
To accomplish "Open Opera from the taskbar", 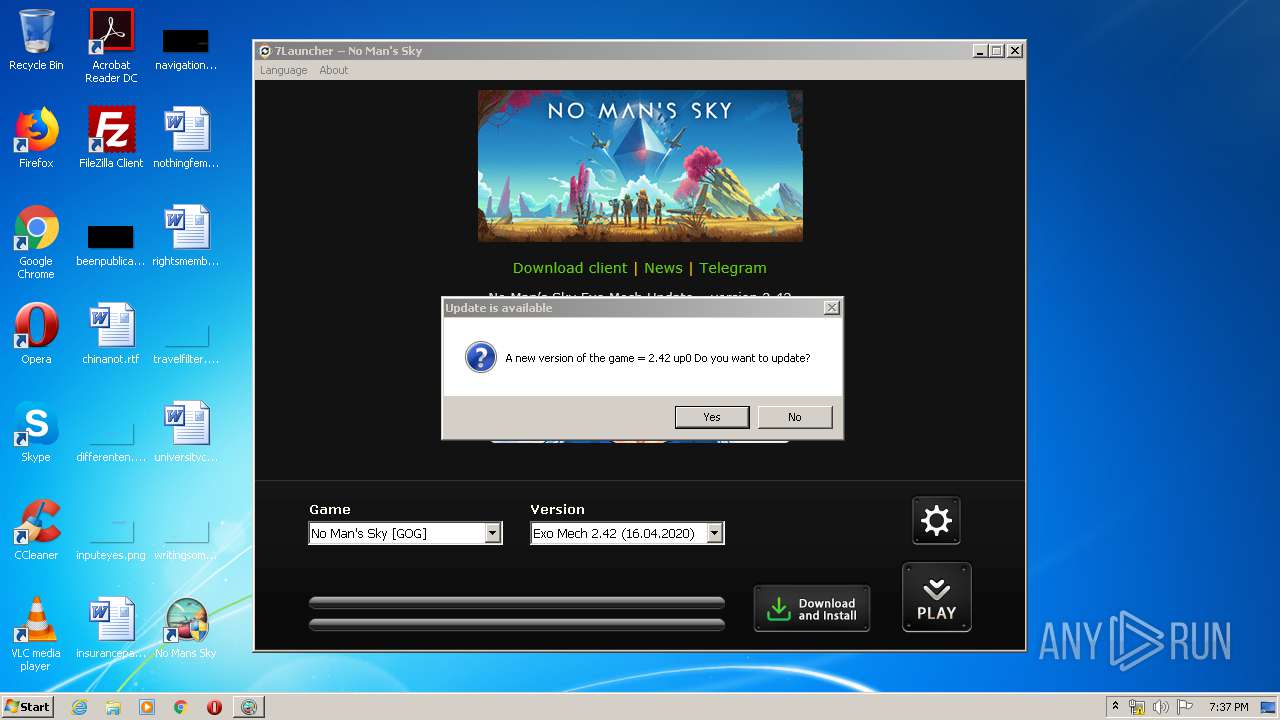I will pos(214,707).
